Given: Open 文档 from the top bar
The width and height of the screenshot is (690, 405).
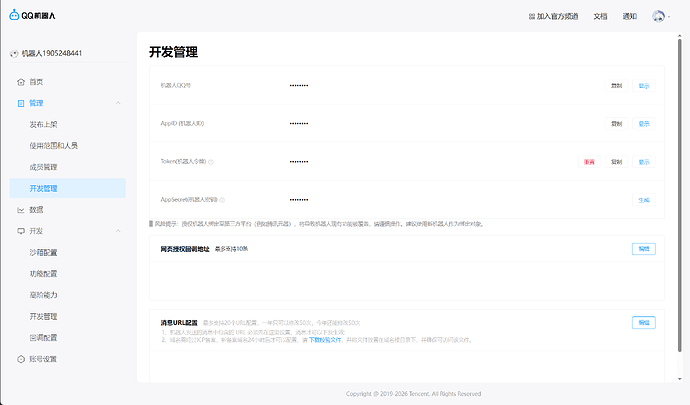Looking at the screenshot, I should pyautogui.click(x=600, y=16).
